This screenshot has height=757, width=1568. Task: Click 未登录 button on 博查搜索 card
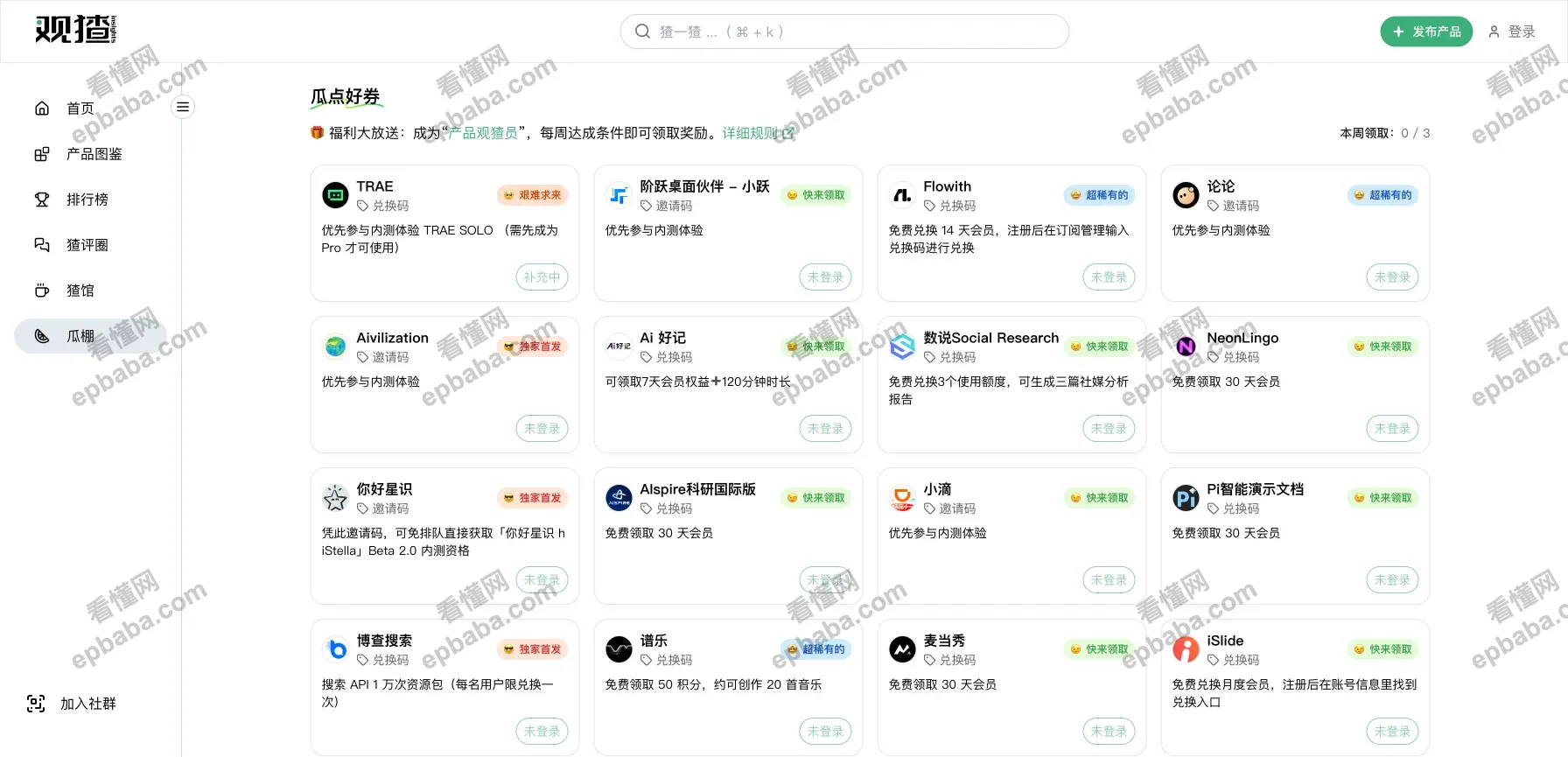click(x=542, y=732)
